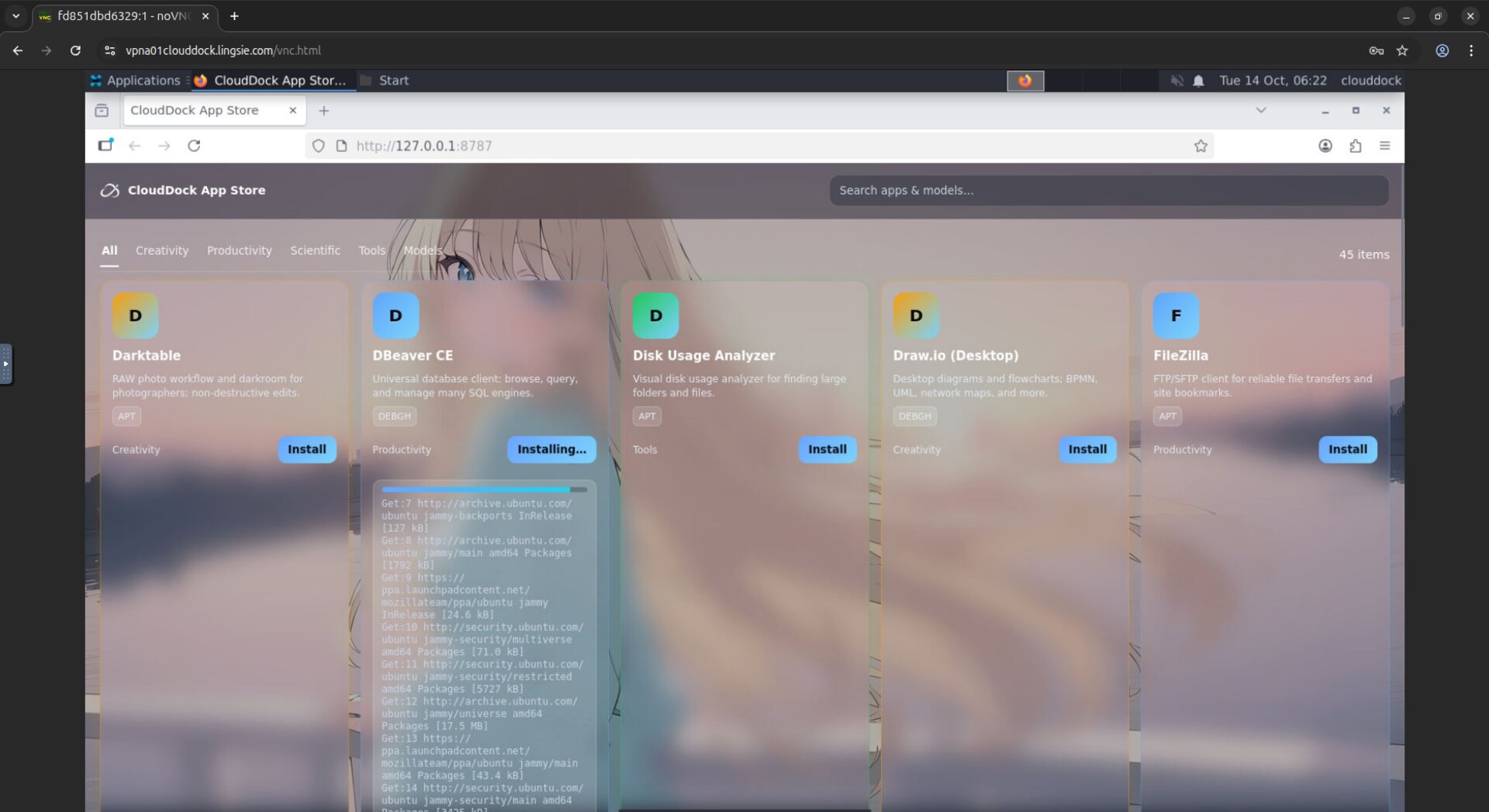Open the Firefox list all tabs dropdown
The width and height of the screenshot is (1489, 812).
pyautogui.click(x=1261, y=110)
